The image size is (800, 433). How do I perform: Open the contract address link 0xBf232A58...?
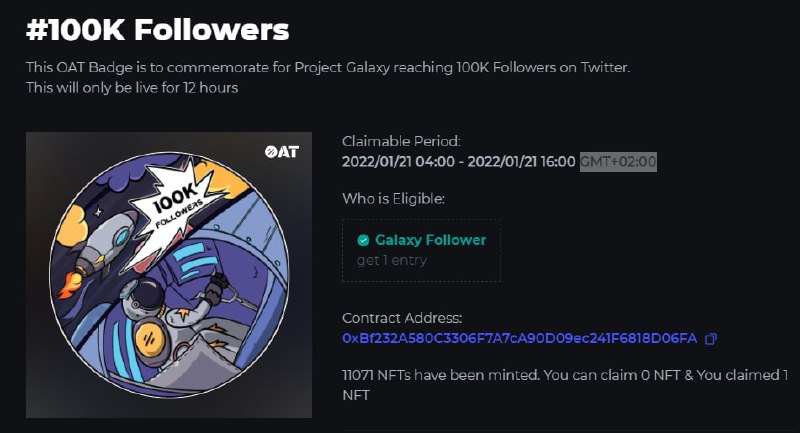[519, 338]
